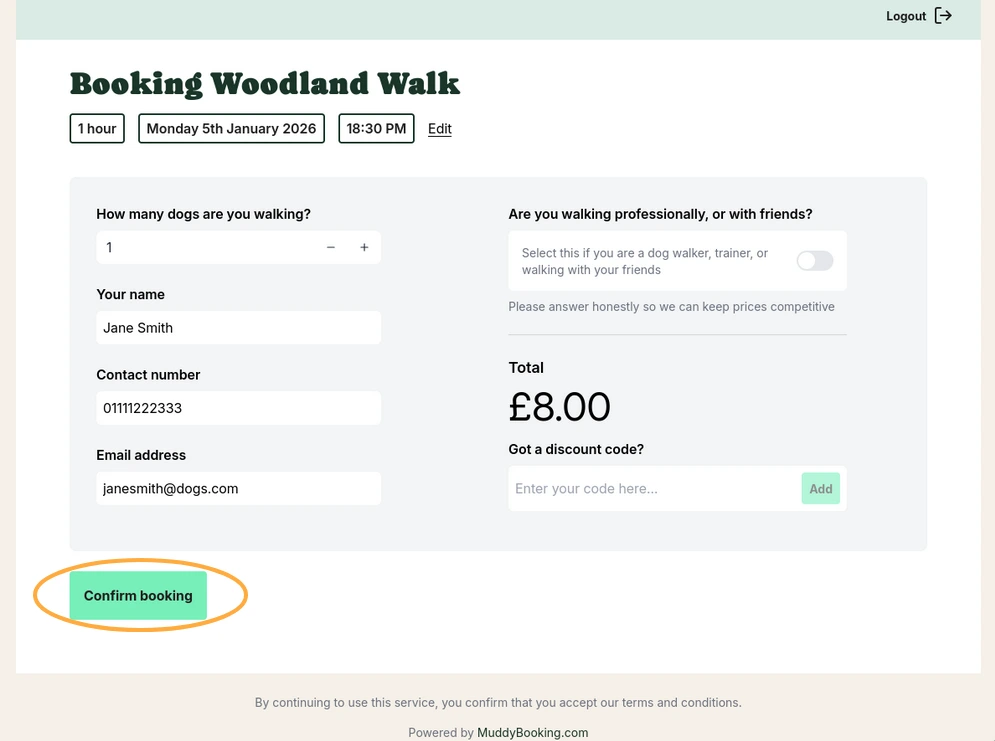Screen dimensions: 995x741
Task: Click the £8.00 total amount
Action: tap(560, 407)
